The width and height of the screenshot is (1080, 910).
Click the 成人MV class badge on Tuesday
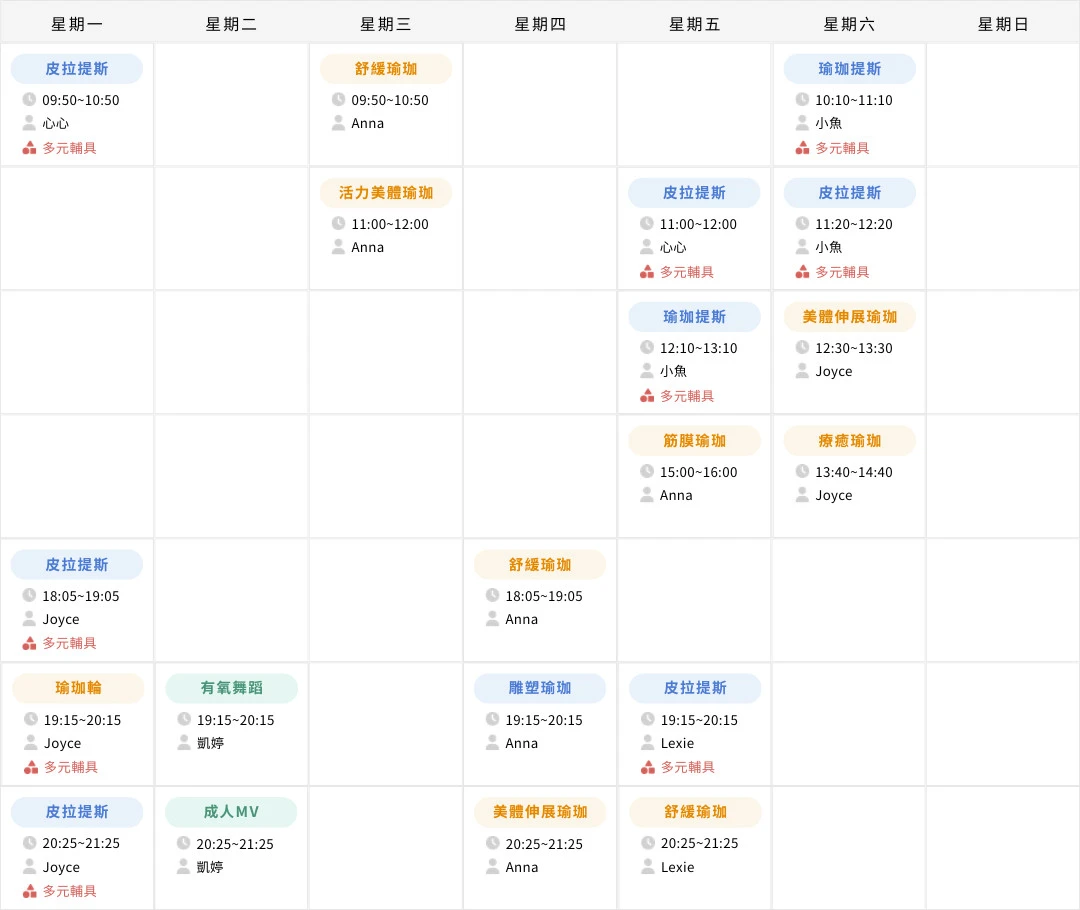(231, 812)
